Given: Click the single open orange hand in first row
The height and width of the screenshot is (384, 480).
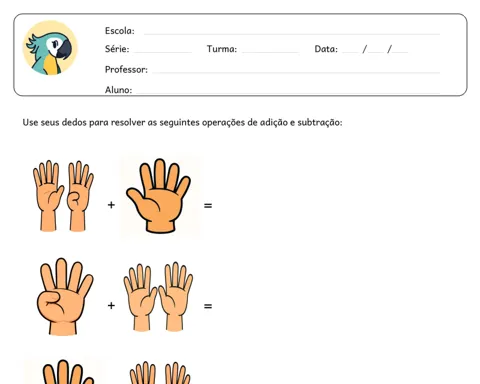Looking at the screenshot, I should click(x=159, y=196).
